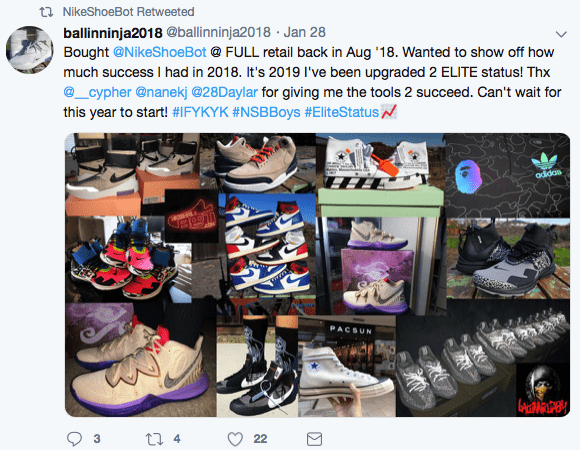Retweet using the retweet arrows icon
580x450 pixels.
(x=154, y=439)
